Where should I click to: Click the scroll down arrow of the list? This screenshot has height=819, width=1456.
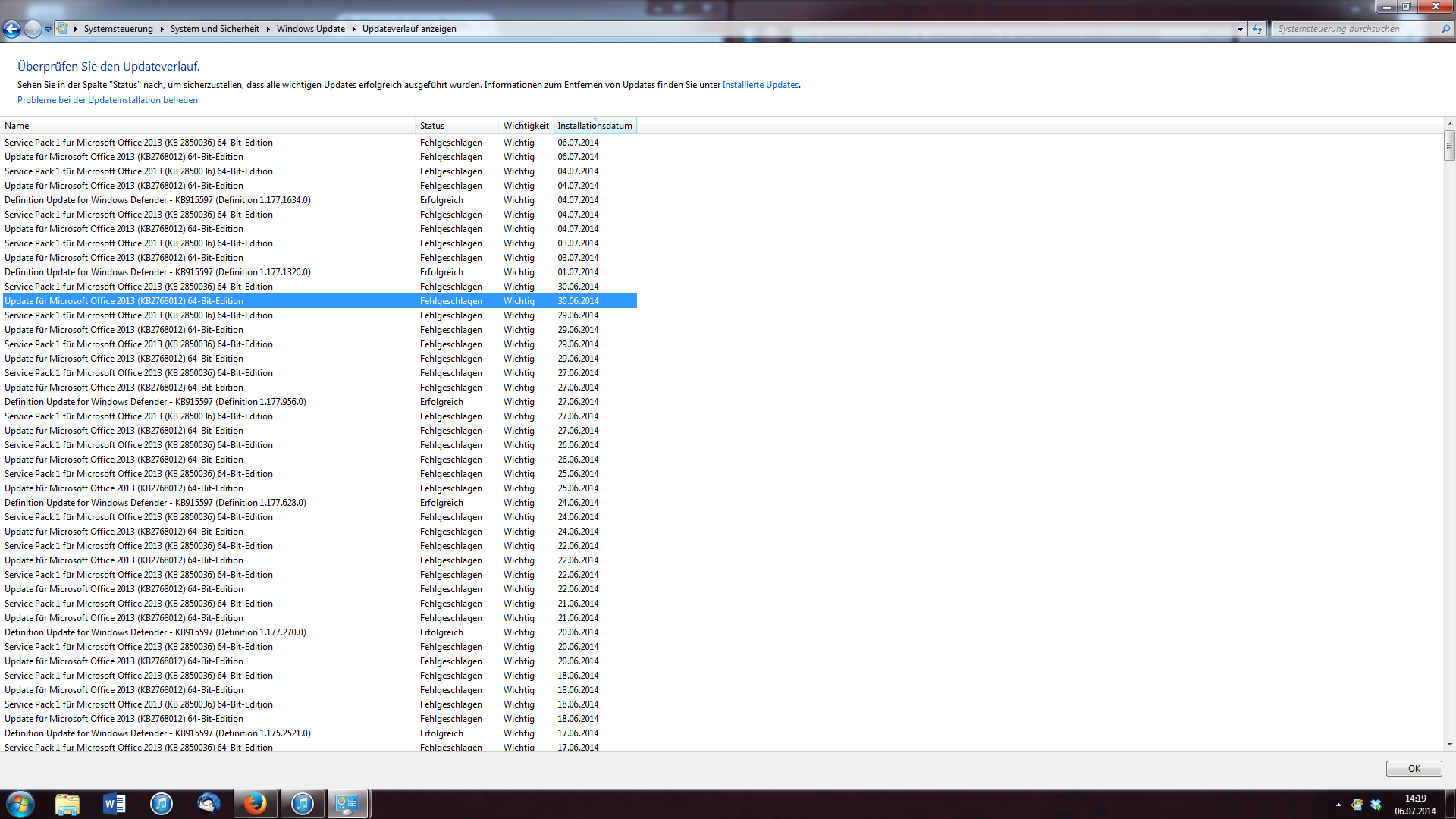pos(1449,745)
